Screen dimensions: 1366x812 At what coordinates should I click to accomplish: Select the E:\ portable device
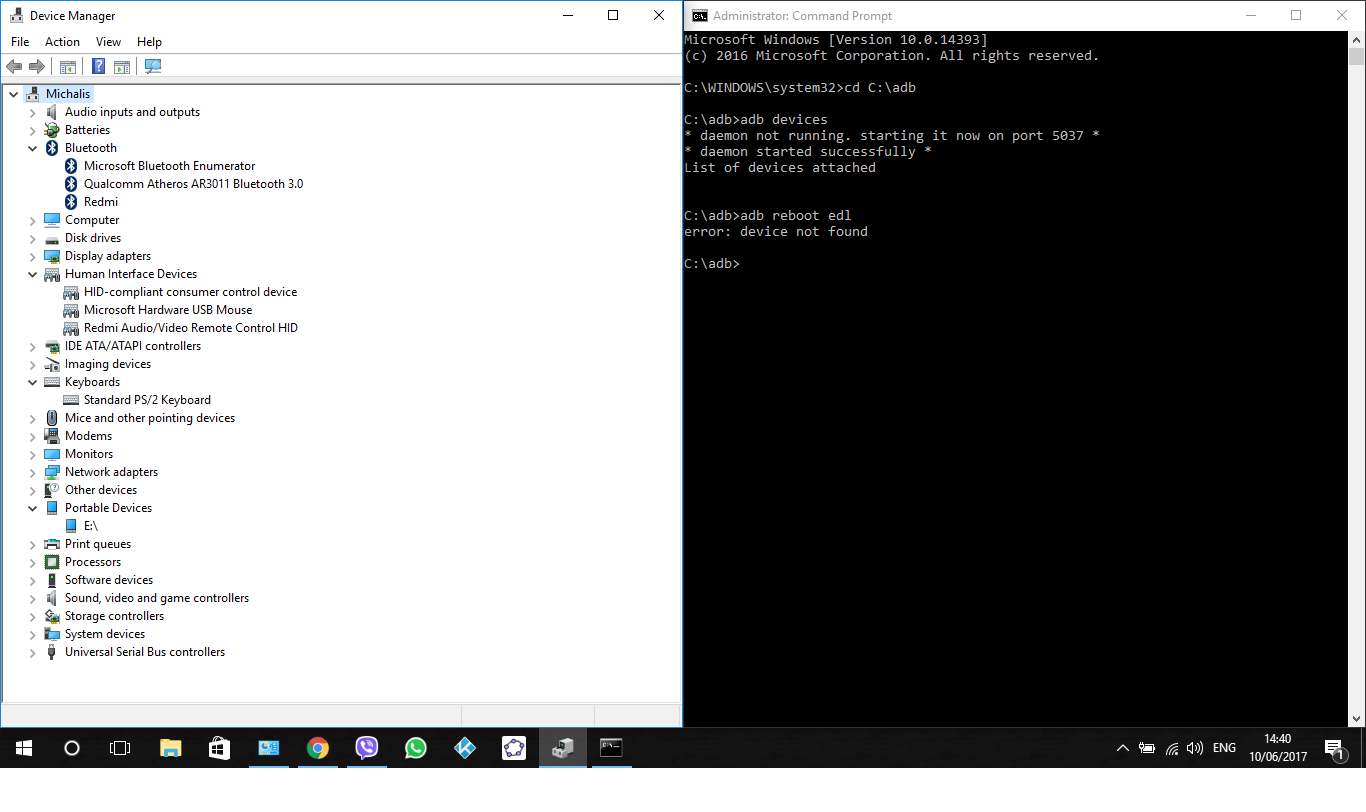tap(90, 526)
